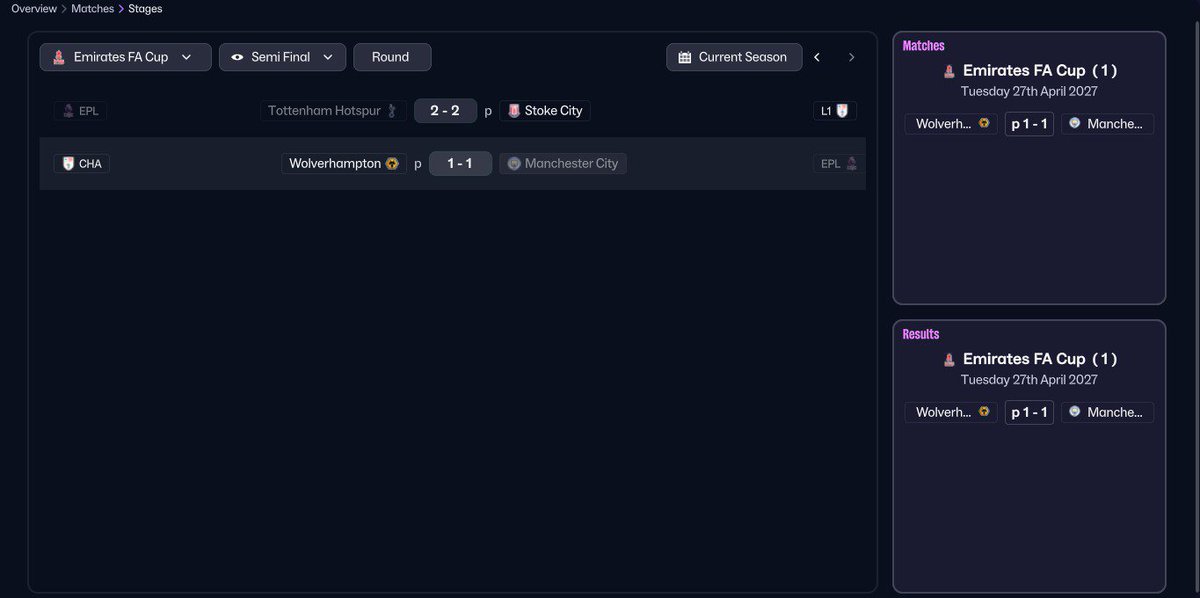Click the Tottenham Hotspur crest icon
Viewport: 1200px width, 598px height.
coord(392,111)
